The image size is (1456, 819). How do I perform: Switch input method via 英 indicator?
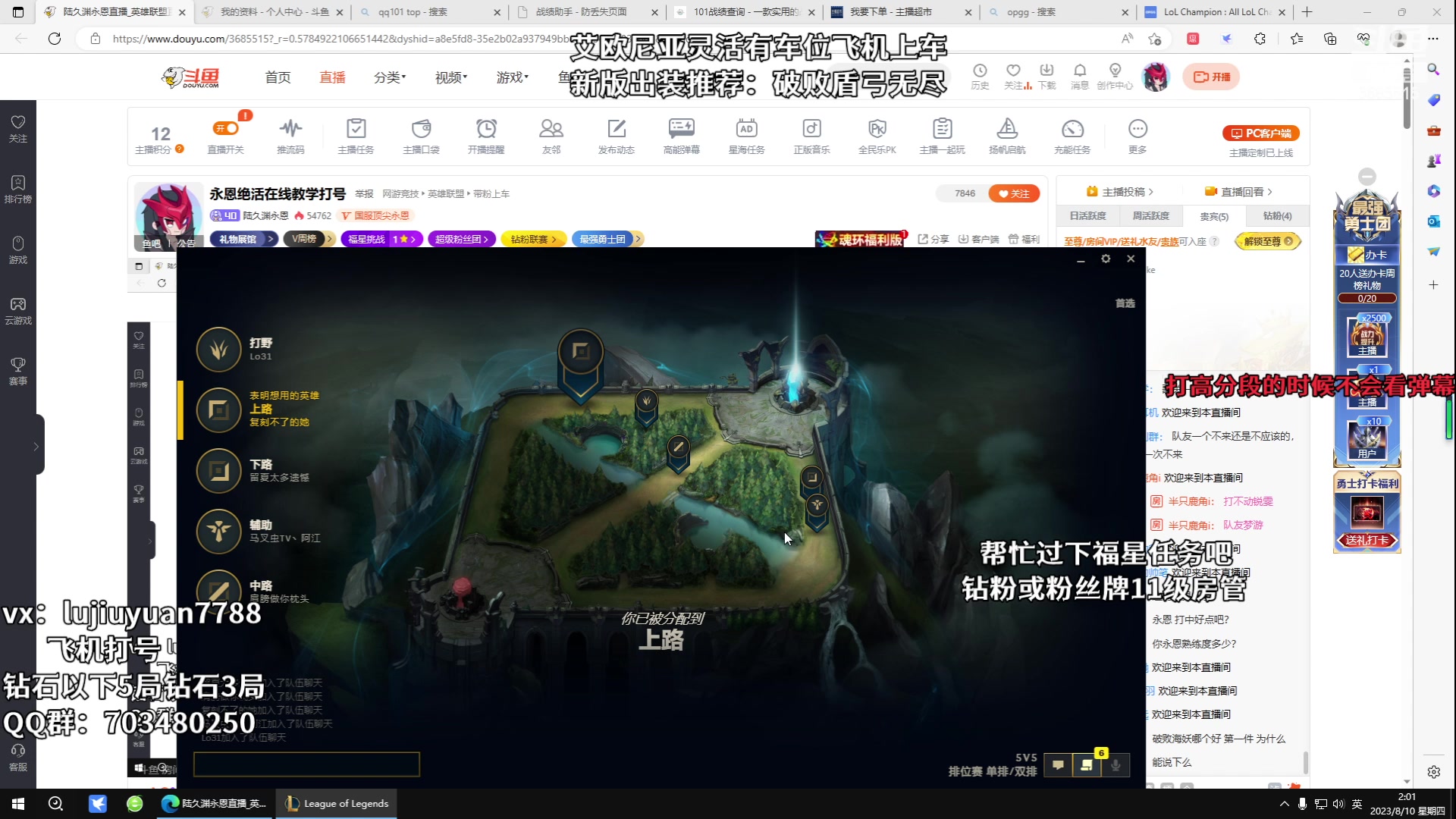1357,804
